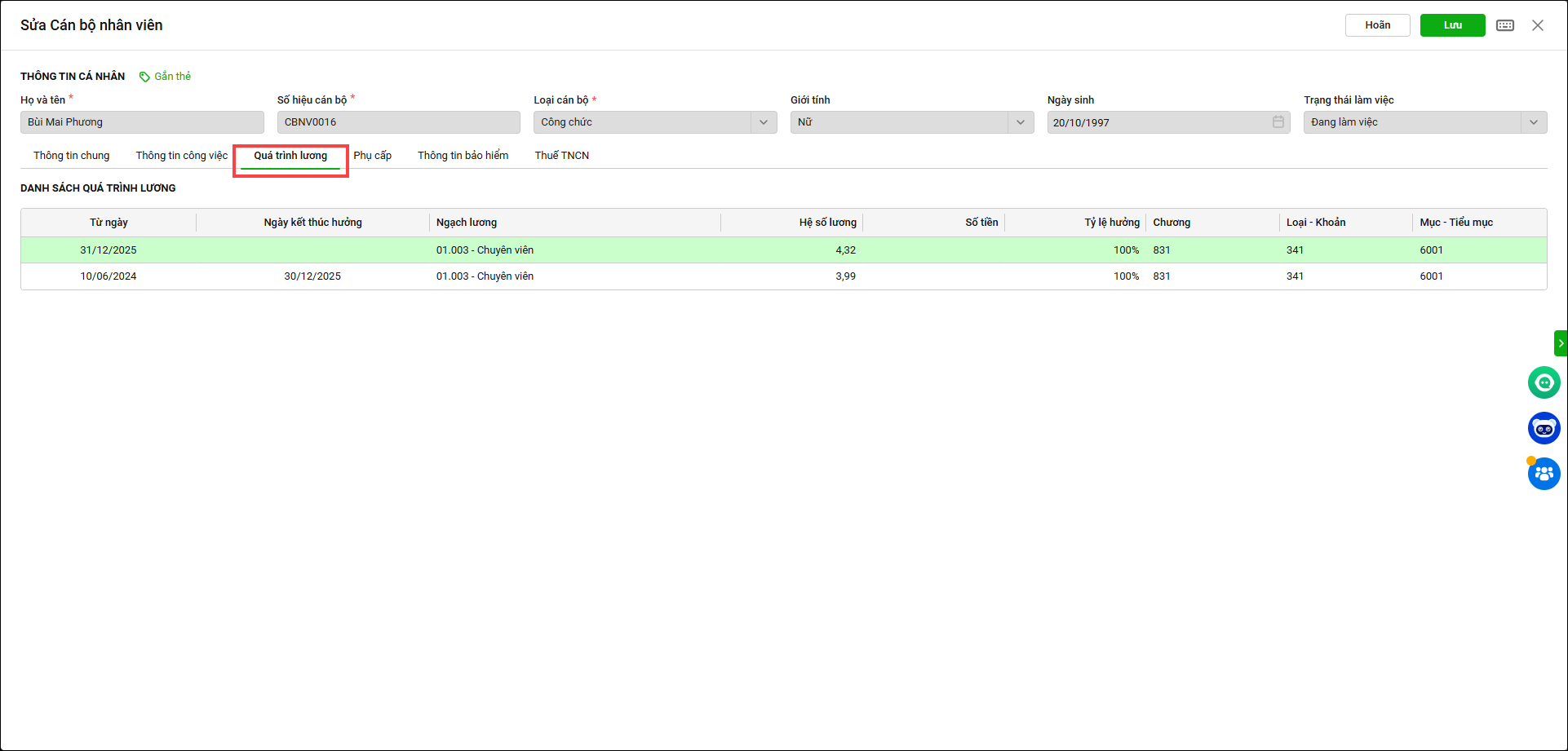This screenshot has width=1568, height=751.
Task: Click 341 in the 10/06/2024 row
Action: coord(1295,276)
